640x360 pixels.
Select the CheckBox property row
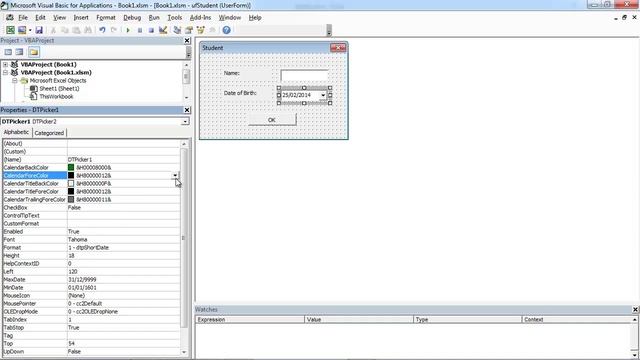point(91,208)
